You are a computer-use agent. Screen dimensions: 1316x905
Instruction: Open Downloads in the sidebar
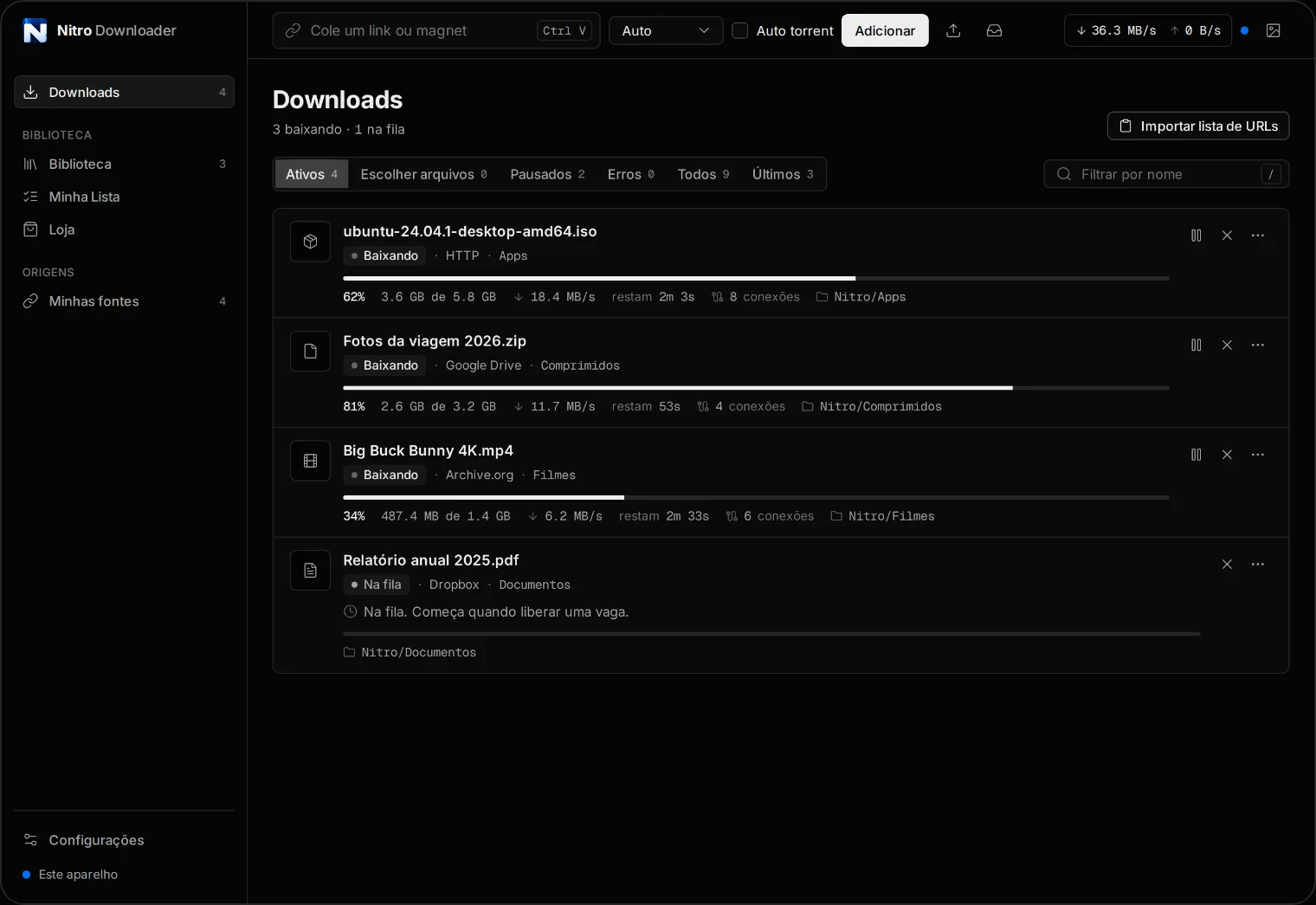[124, 92]
